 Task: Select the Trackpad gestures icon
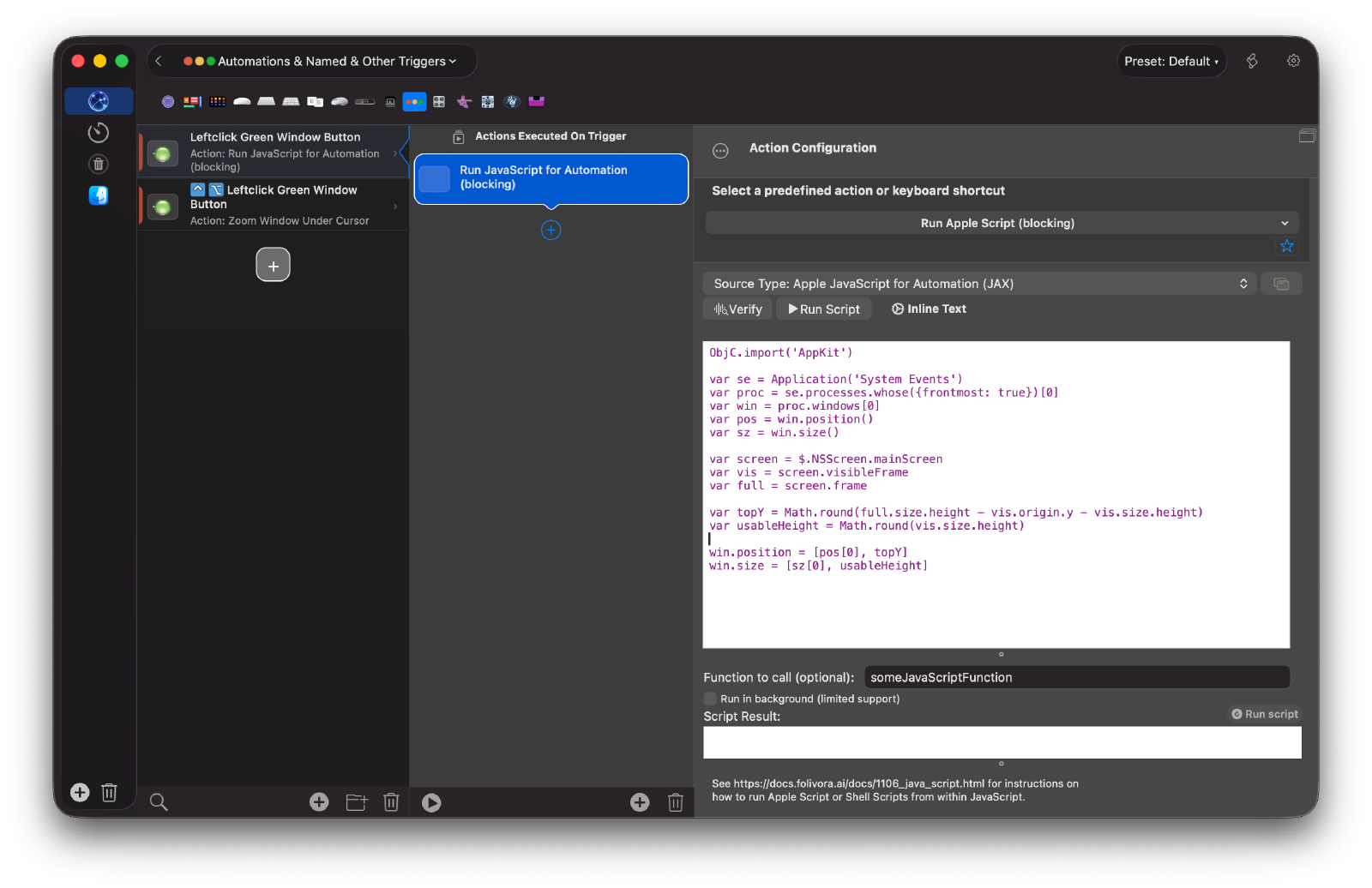(268, 101)
